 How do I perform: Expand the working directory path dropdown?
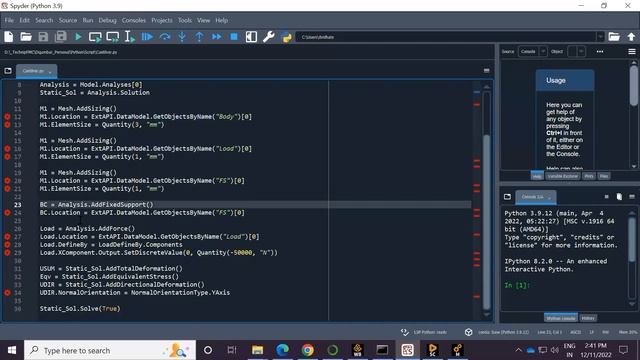coord(600,37)
